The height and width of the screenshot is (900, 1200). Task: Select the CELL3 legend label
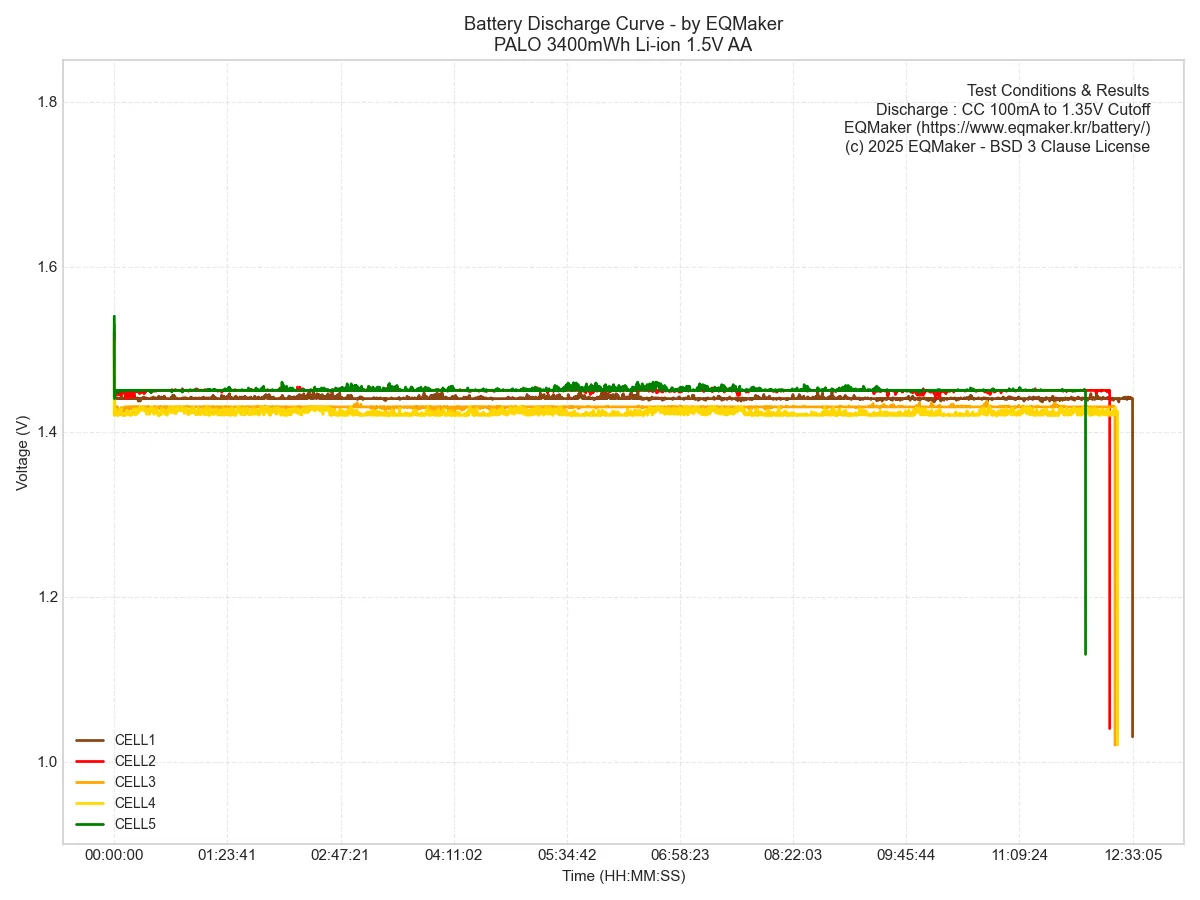(x=135, y=782)
